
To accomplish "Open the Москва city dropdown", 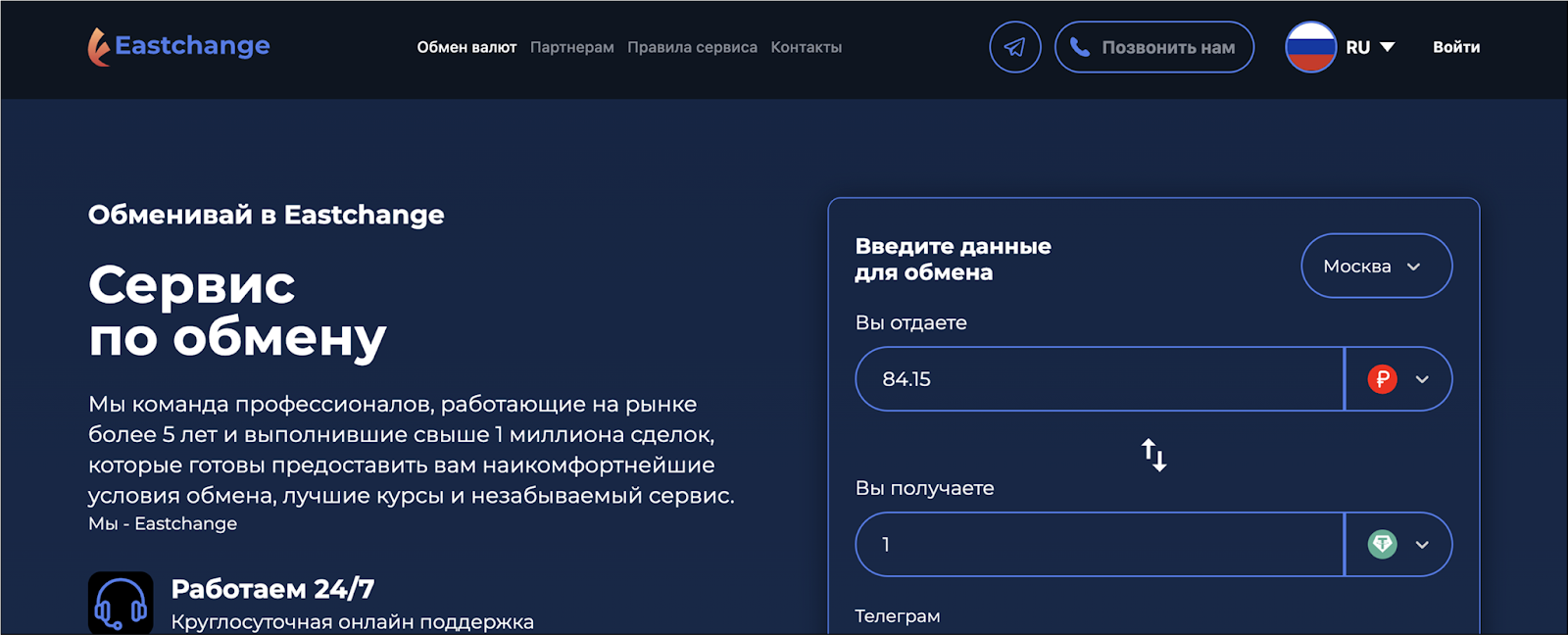I will click(1377, 266).
